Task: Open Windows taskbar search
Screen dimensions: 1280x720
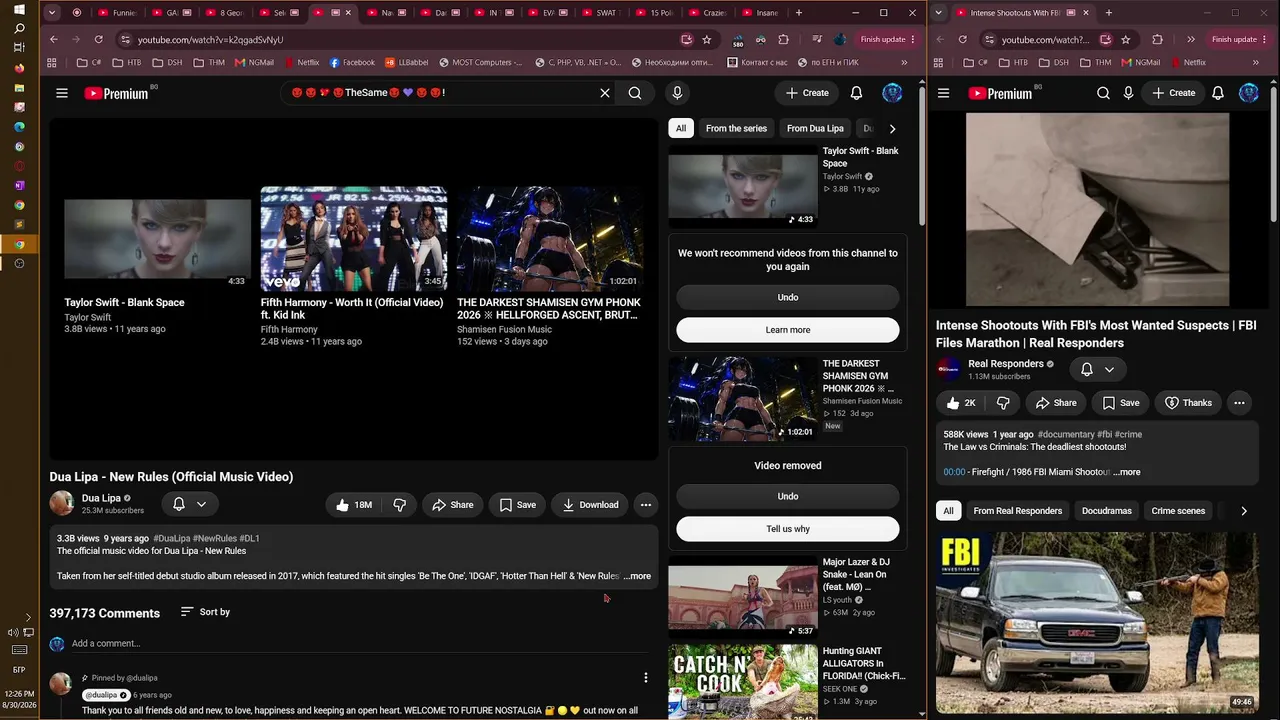Action: (x=19, y=29)
